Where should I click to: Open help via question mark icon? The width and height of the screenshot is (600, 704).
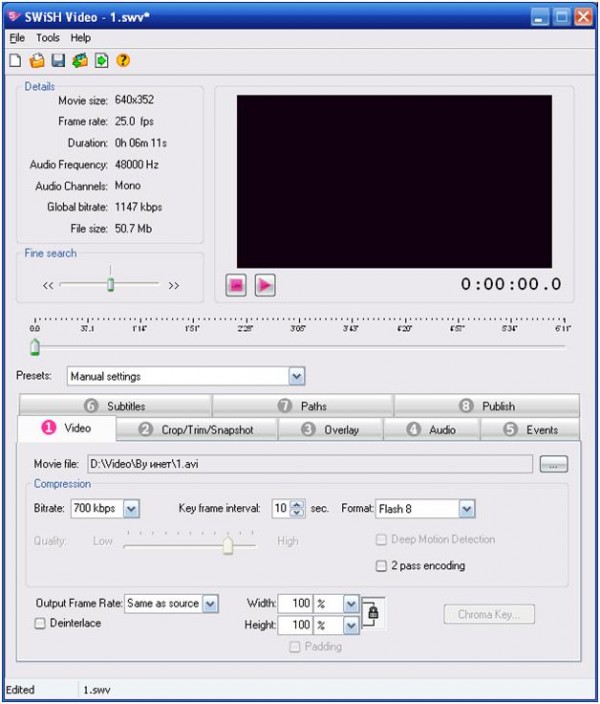point(123,60)
